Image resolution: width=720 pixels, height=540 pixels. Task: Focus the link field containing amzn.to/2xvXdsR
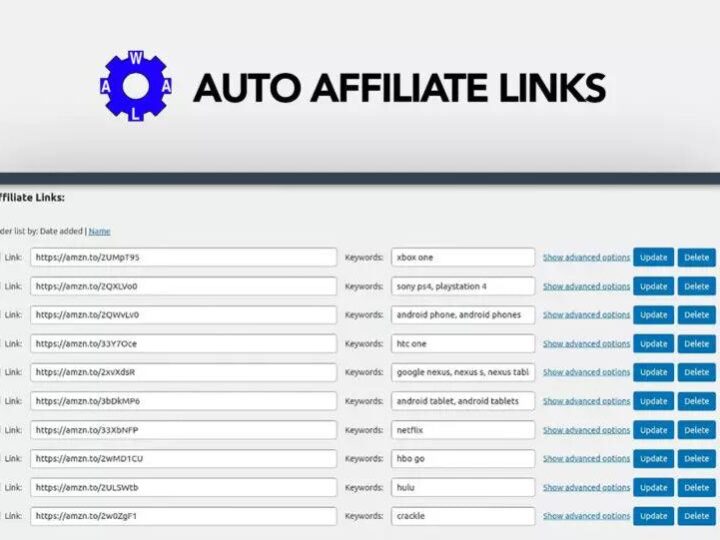(x=184, y=372)
